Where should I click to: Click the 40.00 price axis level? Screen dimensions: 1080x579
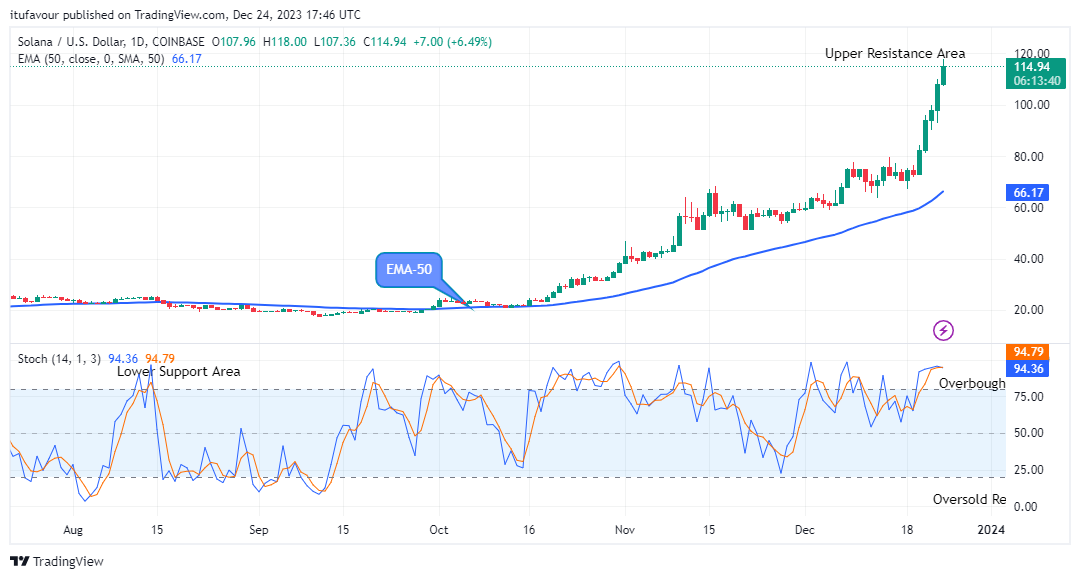(1029, 259)
